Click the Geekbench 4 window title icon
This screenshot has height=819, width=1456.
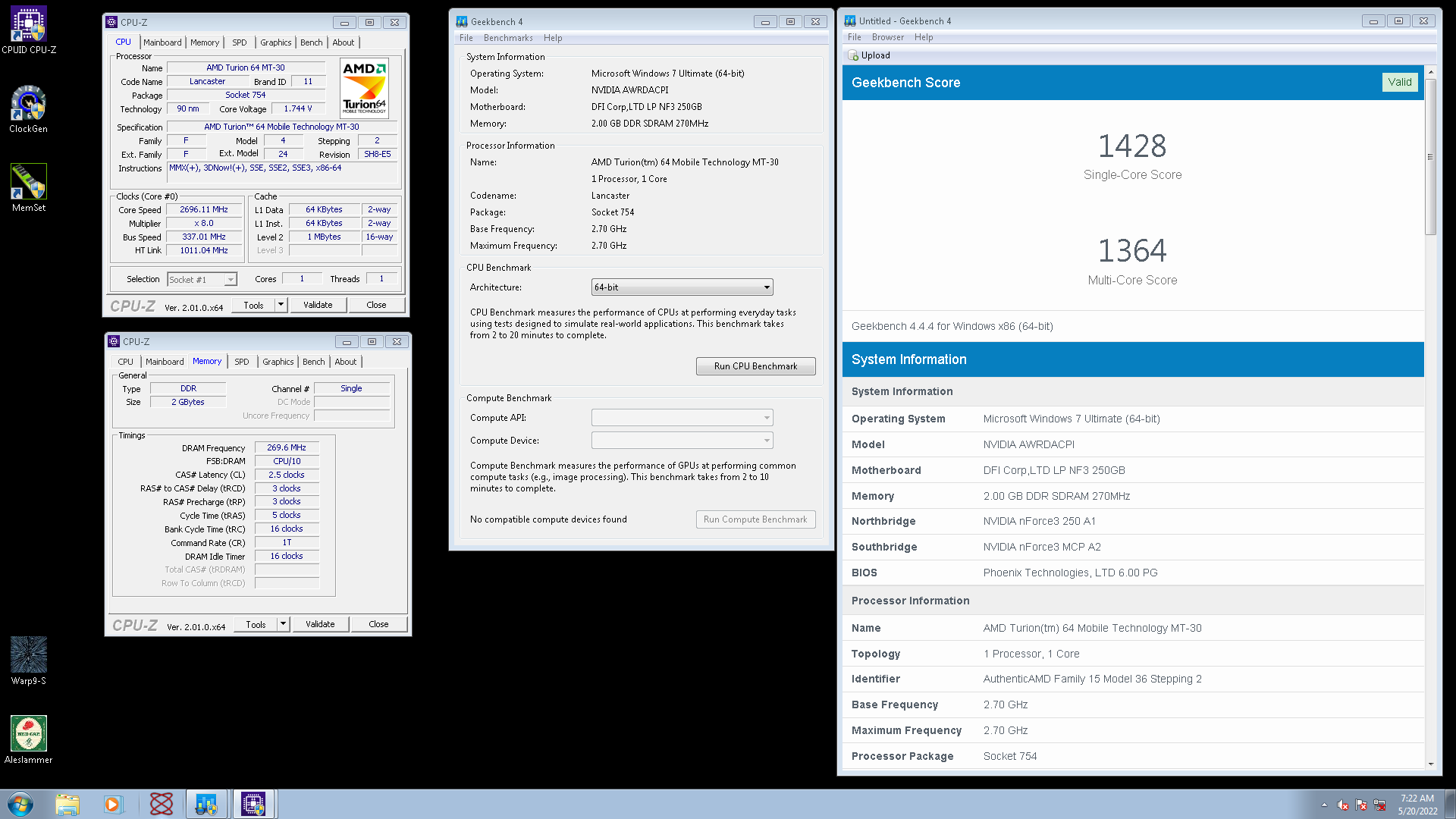461,22
